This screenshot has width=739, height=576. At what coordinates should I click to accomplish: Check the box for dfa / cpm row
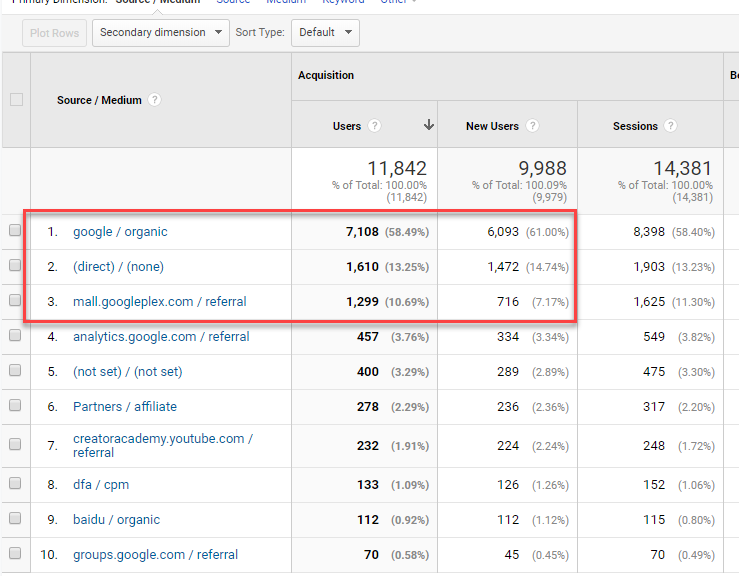pos(15,483)
